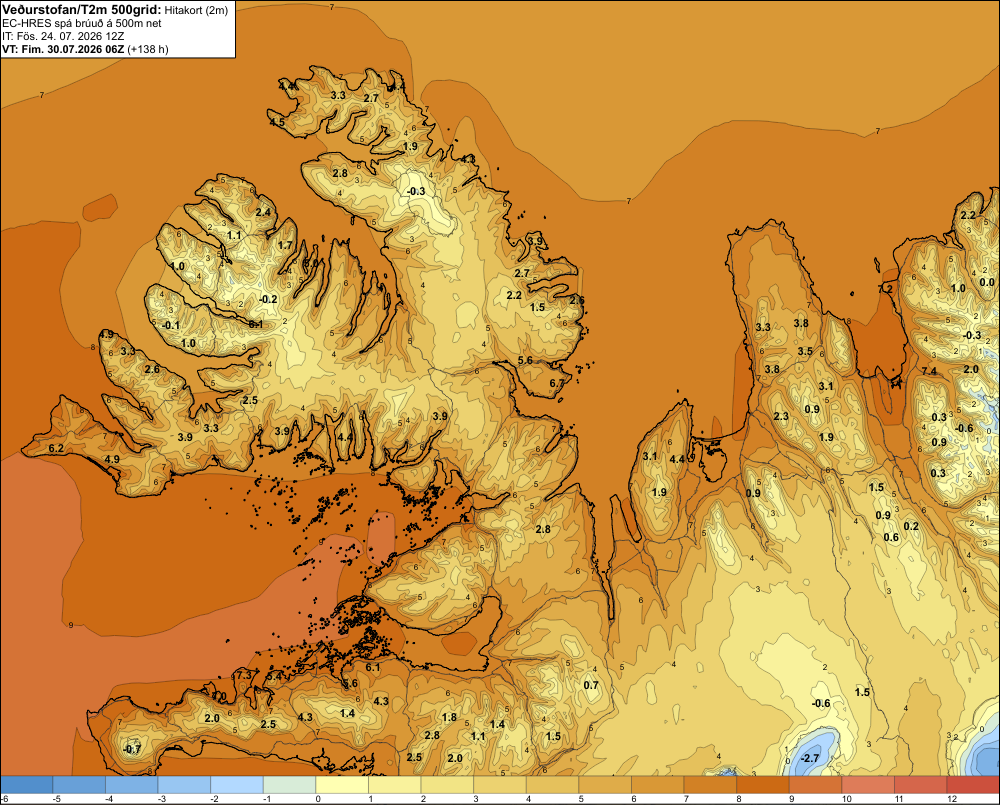Select the legend swatch between 7 and 8
The width and height of the screenshot is (1000, 805).
point(710,785)
